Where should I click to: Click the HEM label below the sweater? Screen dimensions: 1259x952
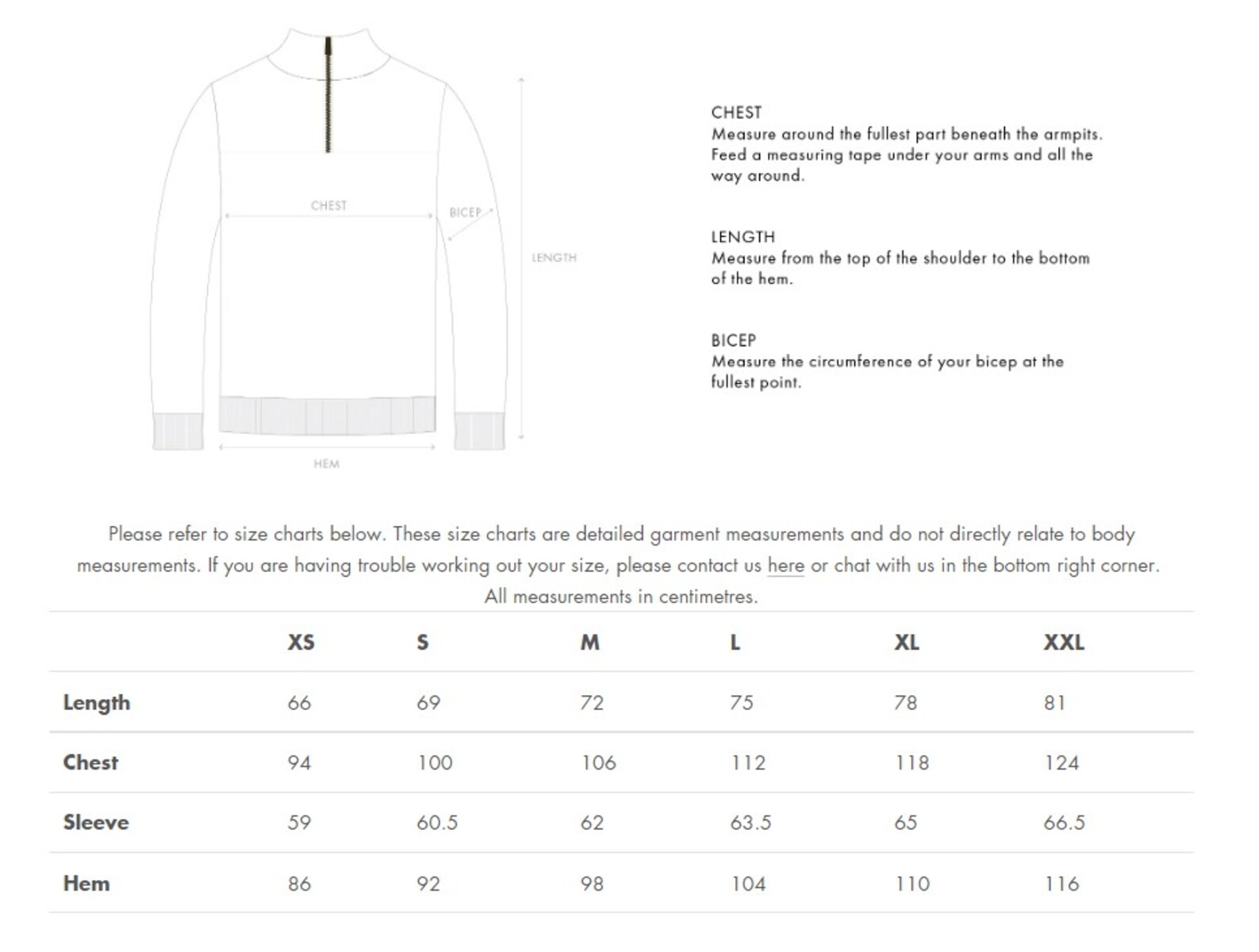[326, 464]
